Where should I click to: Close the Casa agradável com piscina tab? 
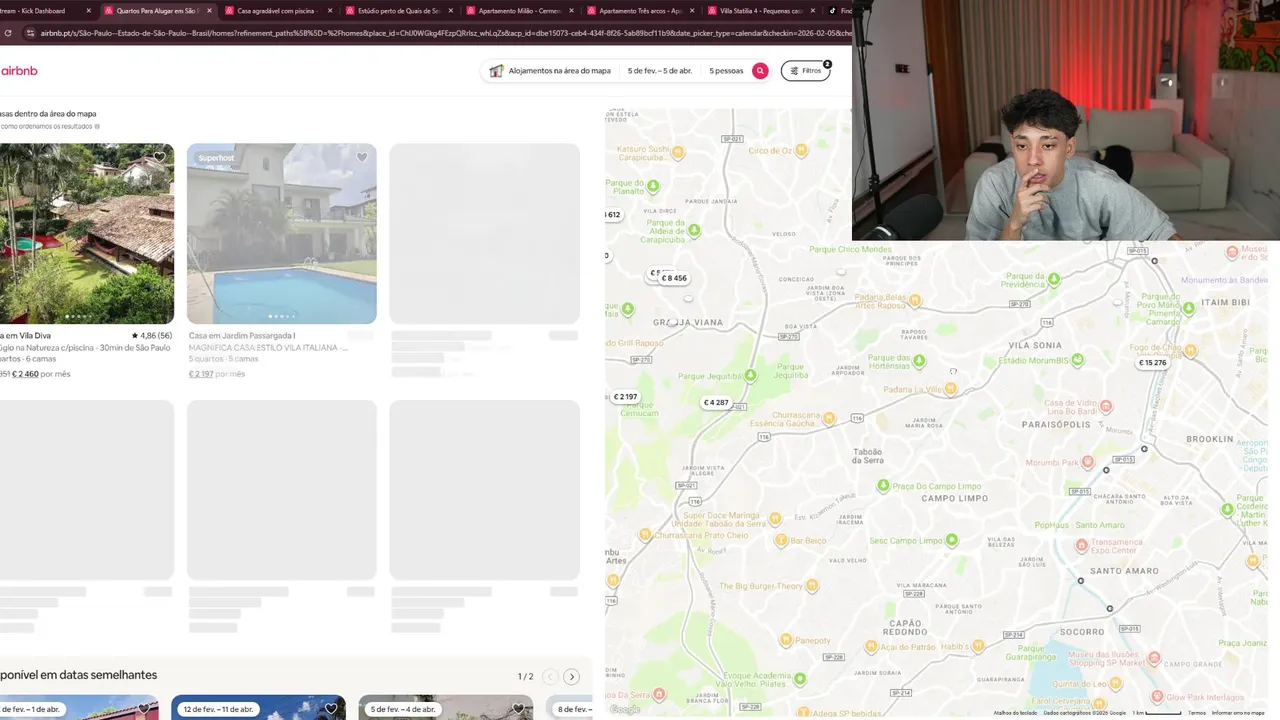point(329,11)
